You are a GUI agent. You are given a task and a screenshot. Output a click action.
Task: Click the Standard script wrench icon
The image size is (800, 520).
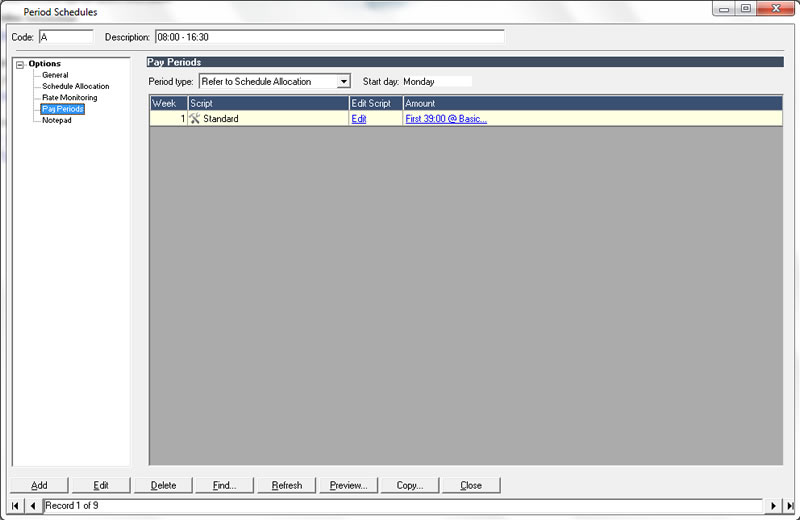tap(195, 119)
